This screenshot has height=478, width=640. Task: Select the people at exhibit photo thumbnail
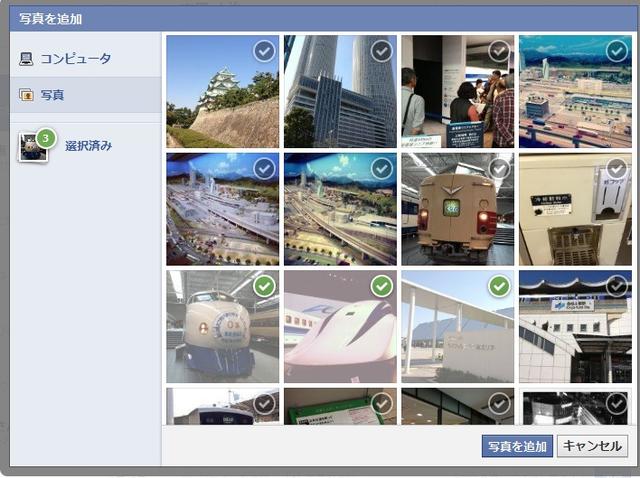pos(458,91)
